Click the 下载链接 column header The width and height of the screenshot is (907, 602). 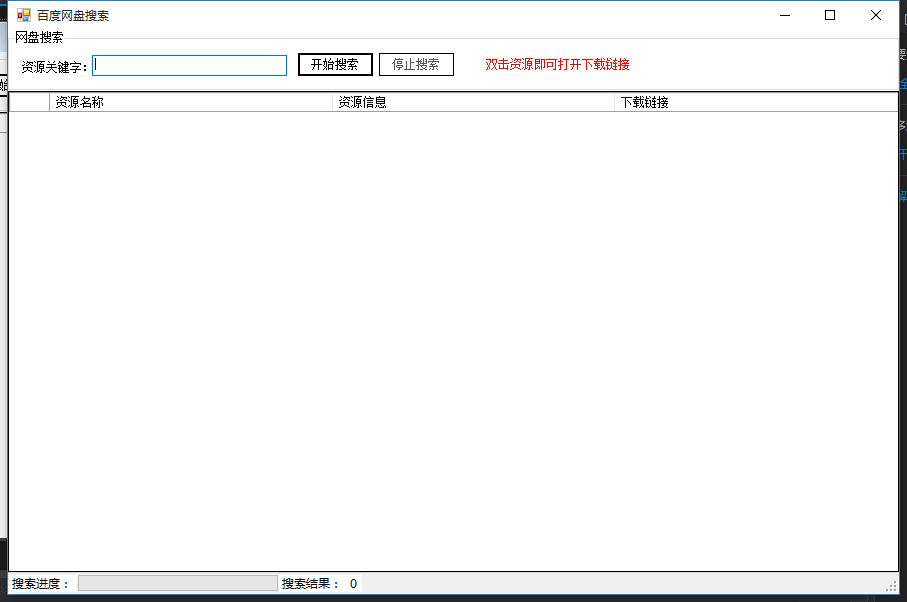click(756, 102)
